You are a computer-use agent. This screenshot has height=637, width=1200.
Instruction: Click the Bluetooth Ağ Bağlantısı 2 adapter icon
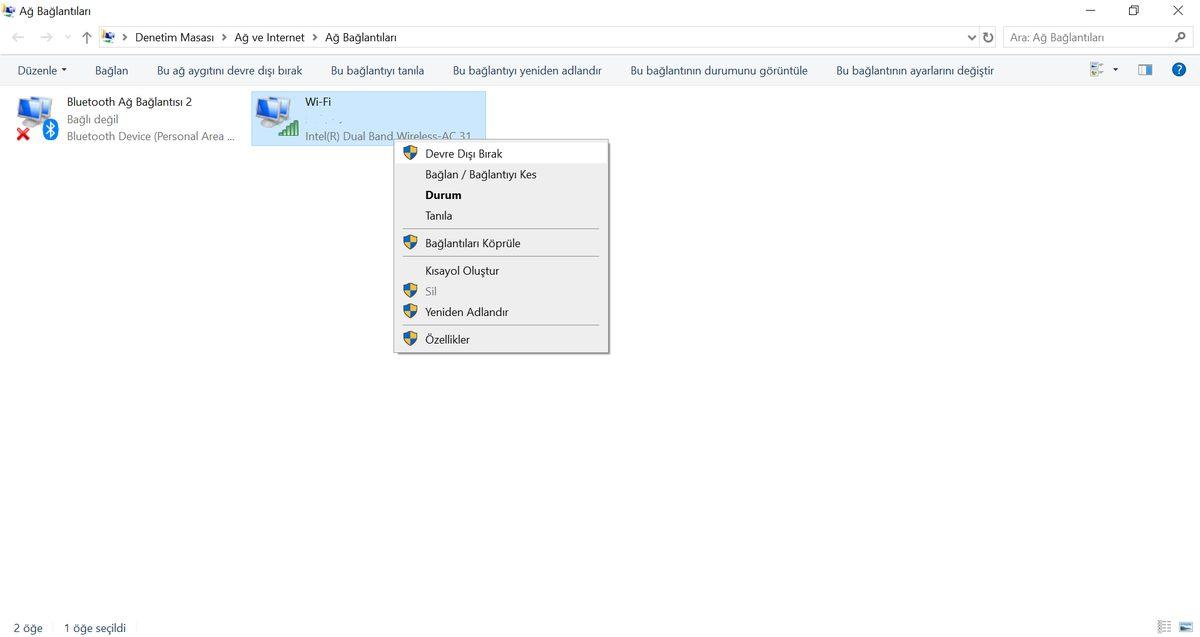pyautogui.click(x=37, y=118)
